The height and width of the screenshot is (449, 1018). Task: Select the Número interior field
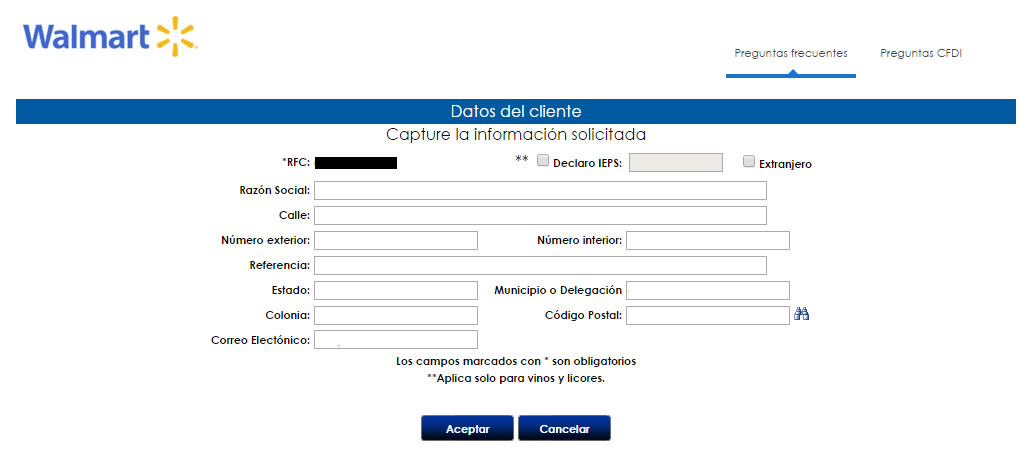707,240
